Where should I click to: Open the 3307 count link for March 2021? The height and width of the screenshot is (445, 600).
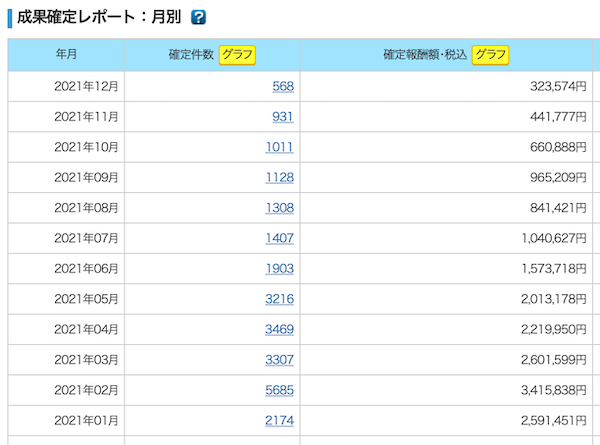point(280,360)
